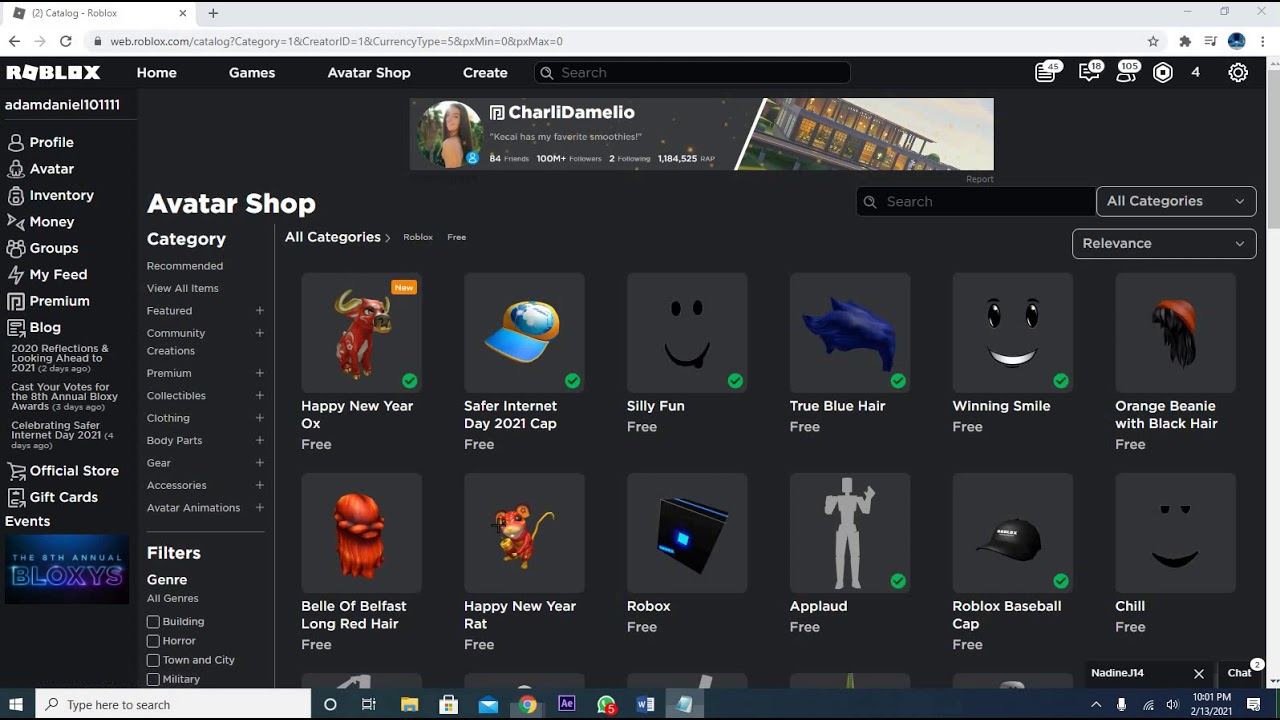Open the All Categories dropdown
This screenshot has width=1280, height=720.
pos(1176,201)
